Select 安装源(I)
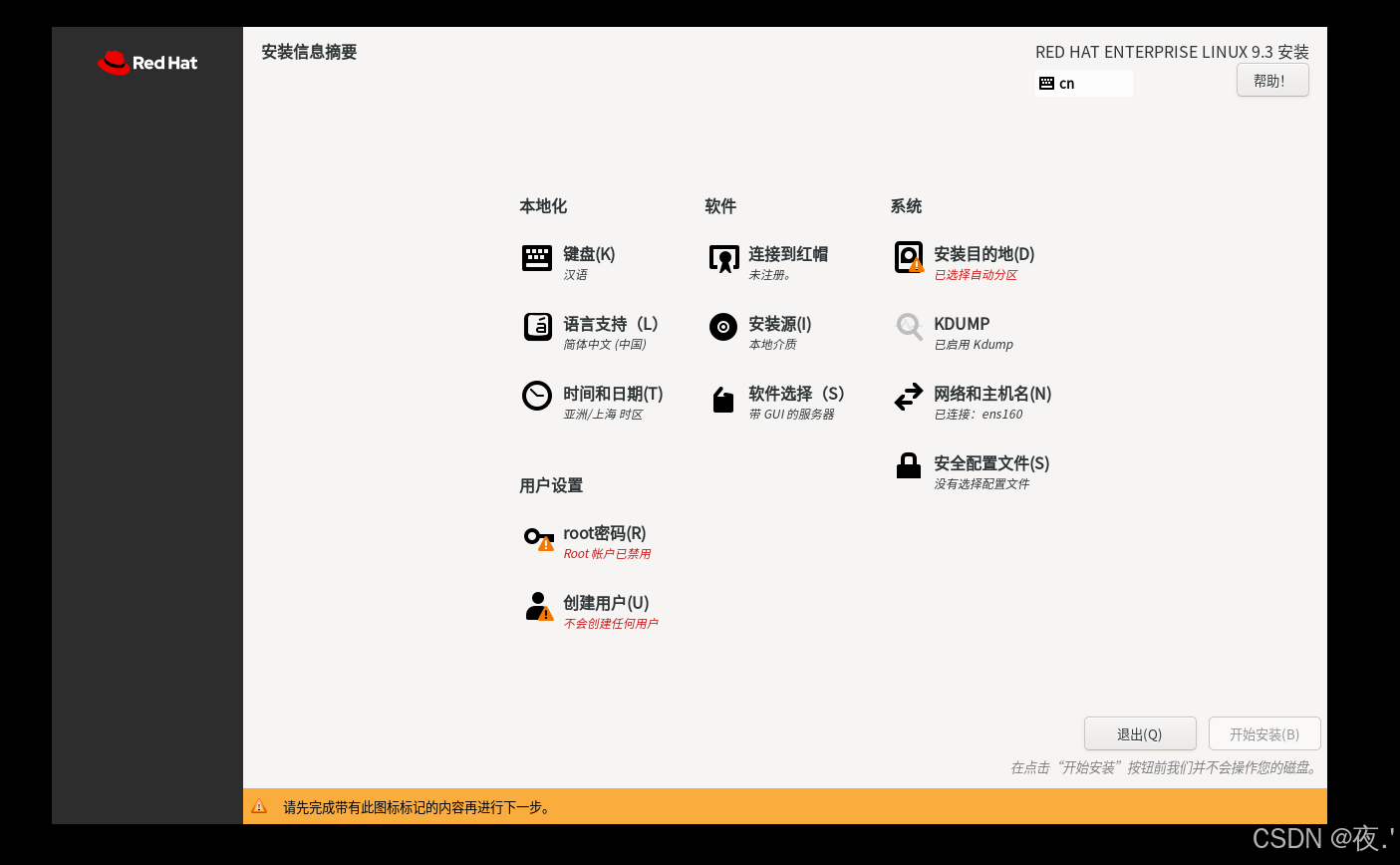 [780, 324]
